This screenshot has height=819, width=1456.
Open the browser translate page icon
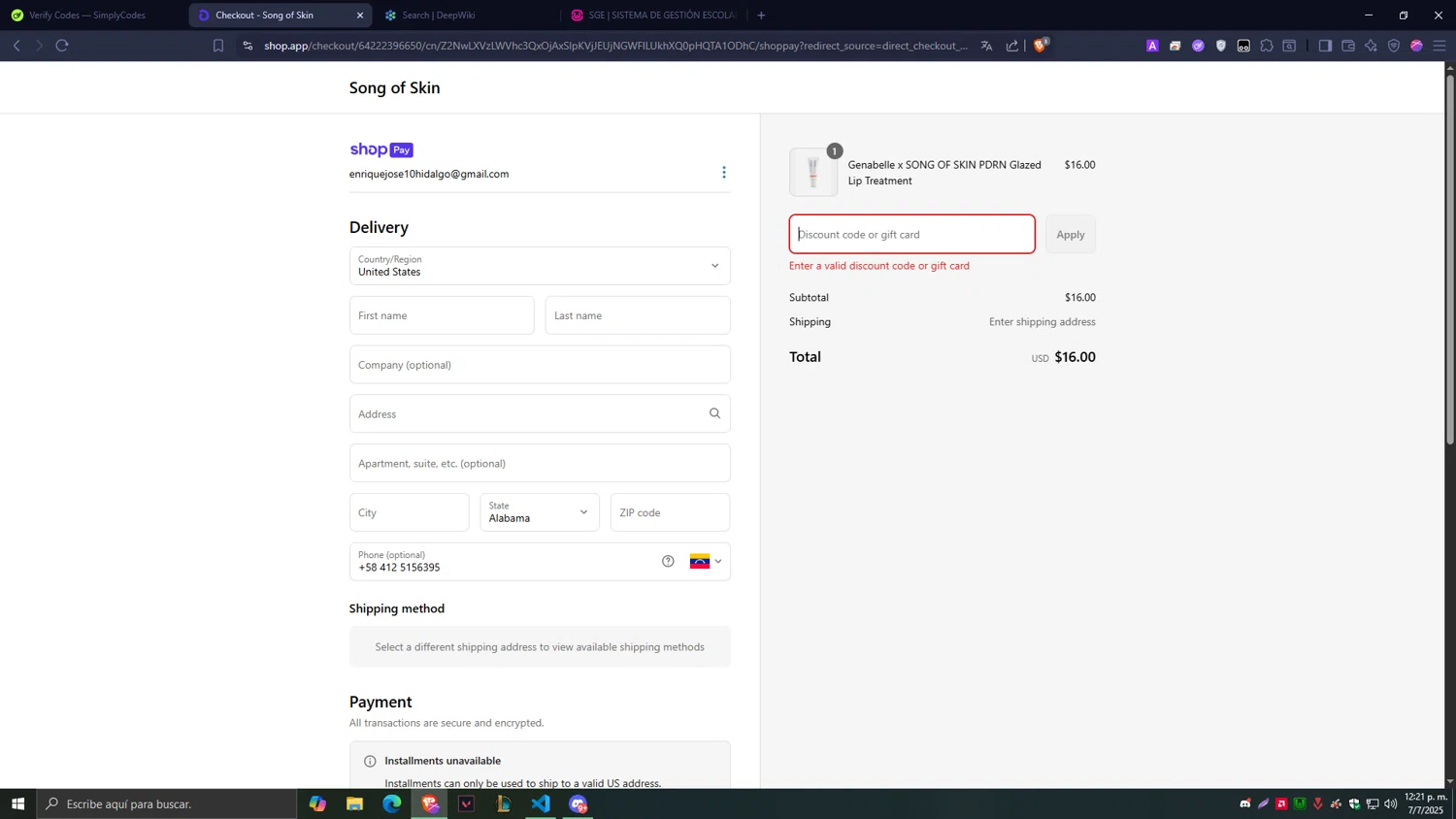[986, 46]
